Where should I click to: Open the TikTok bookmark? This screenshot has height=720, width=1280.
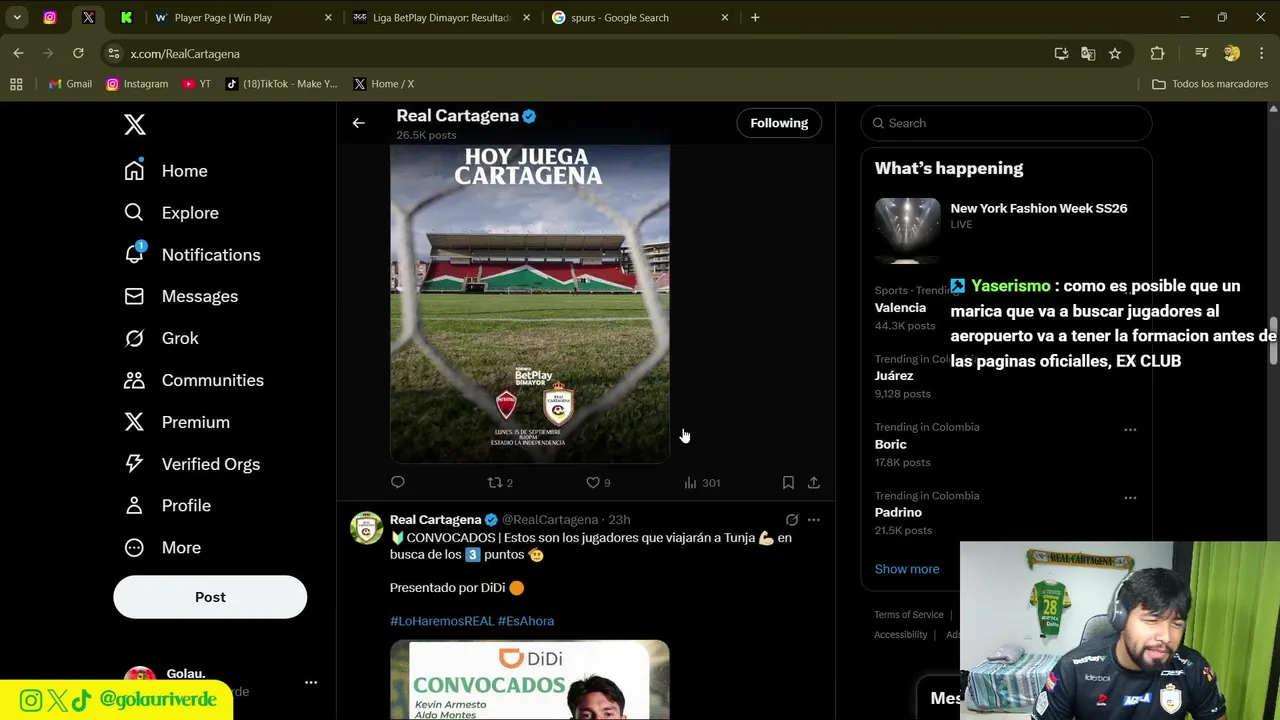point(282,84)
